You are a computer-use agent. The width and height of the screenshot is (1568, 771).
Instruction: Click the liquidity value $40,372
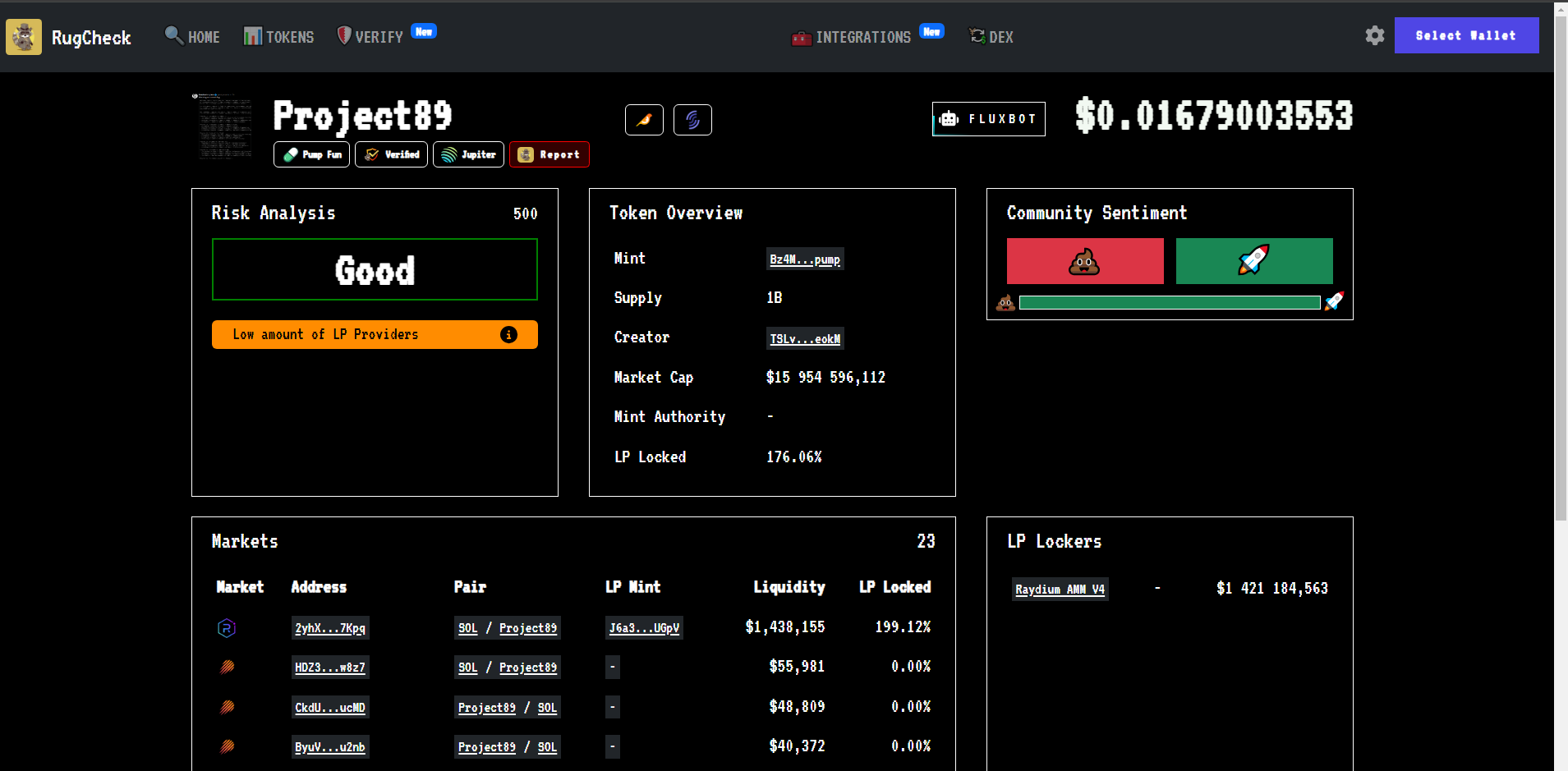click(797, 746)
